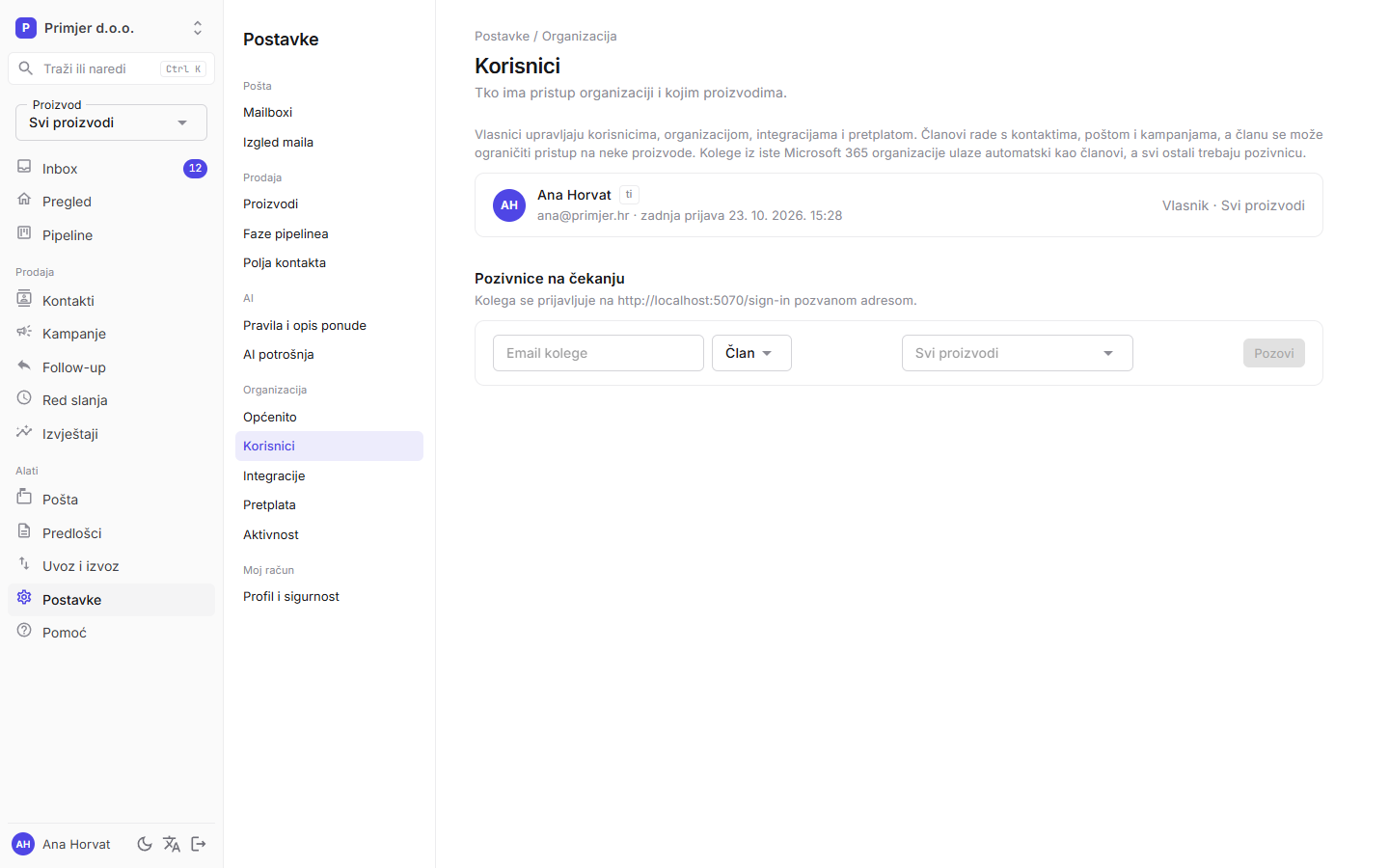Viewport: 1389px width, 868px height.
Task: Select the Integracije settings item
Action: coord(329,475)
